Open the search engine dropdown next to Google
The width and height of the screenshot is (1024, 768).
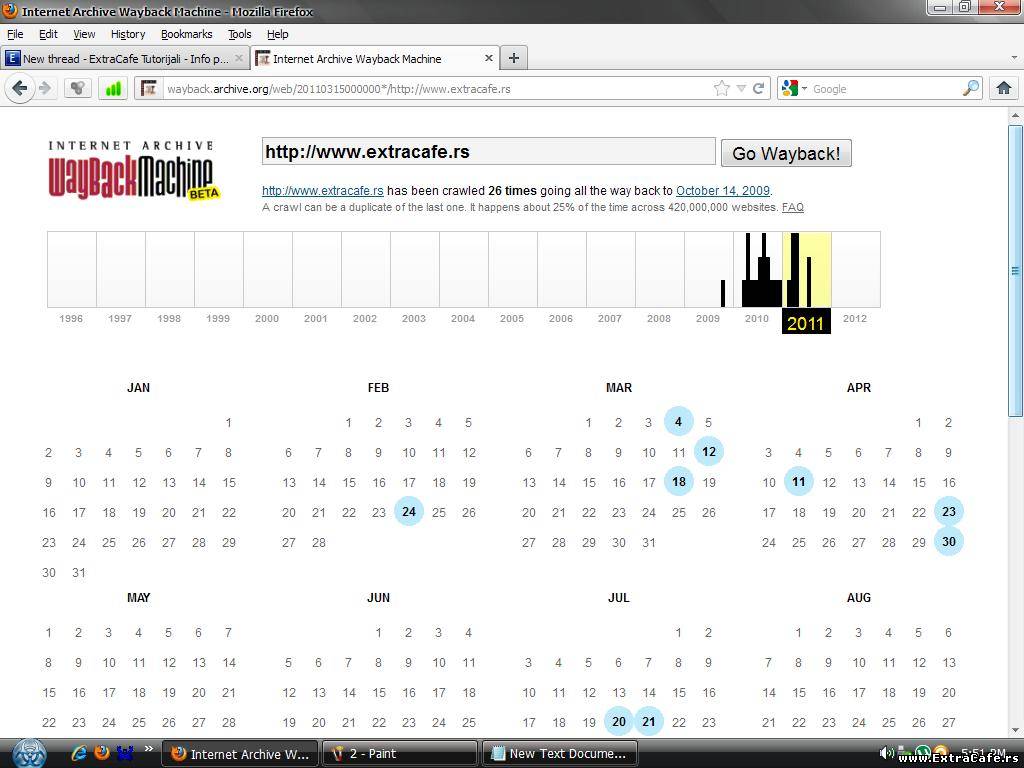tap(805, 89)
